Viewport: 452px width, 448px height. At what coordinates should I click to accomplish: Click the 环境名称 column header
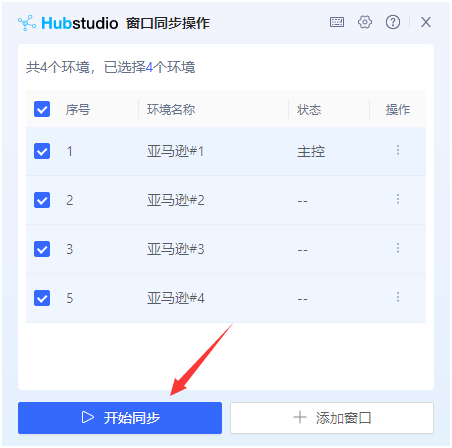(x=171, y=109)
